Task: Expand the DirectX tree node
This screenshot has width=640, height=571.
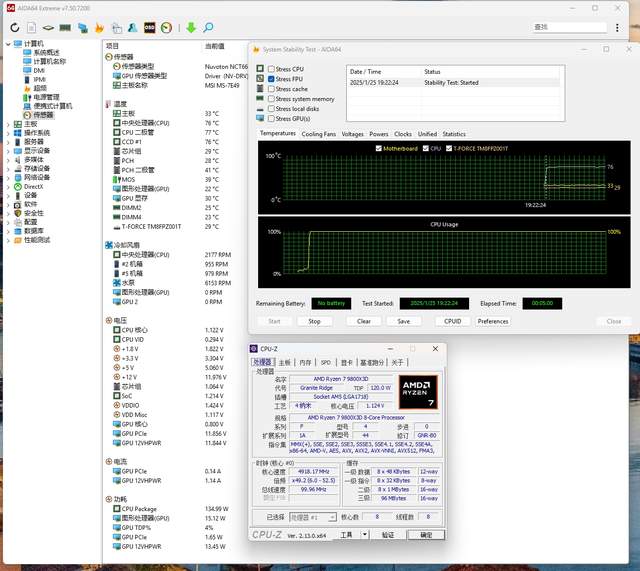Action: [x=8, y=187]
